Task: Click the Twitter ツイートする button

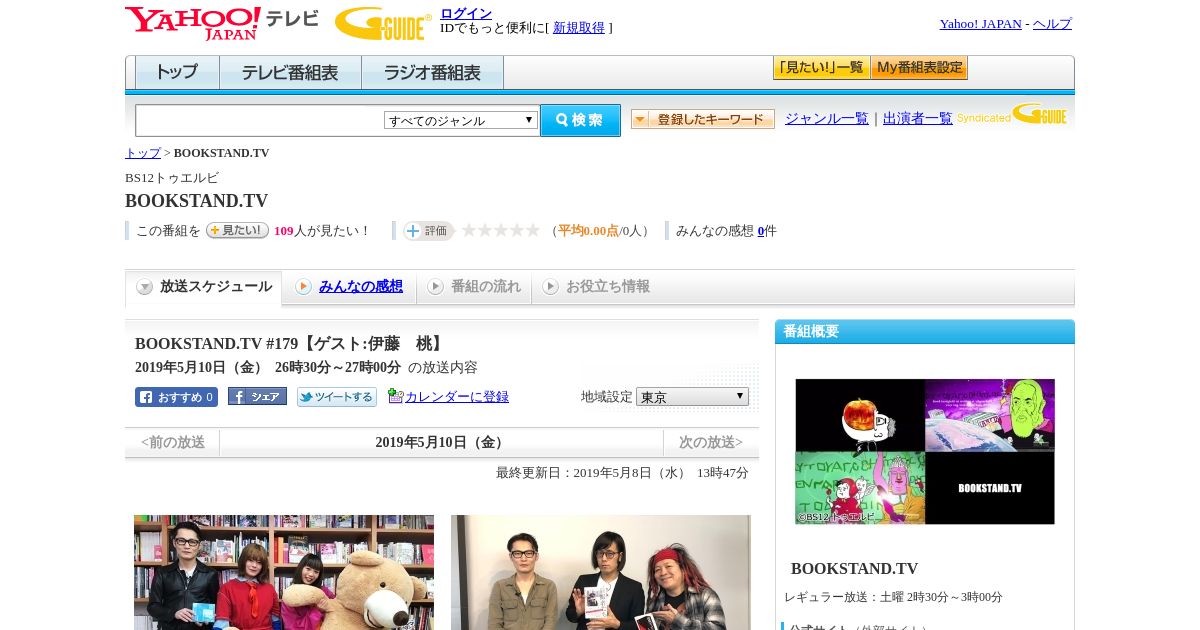Action: [x=337, y=397]
